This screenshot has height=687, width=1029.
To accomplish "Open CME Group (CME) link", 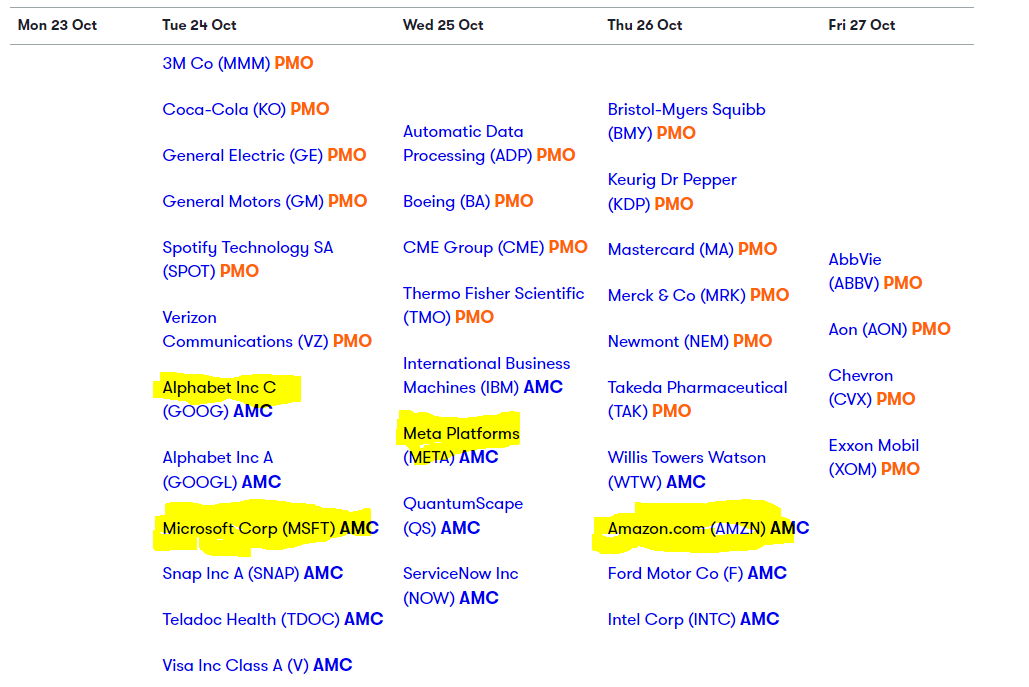I will pyautogui.click(x=473, y=247).
